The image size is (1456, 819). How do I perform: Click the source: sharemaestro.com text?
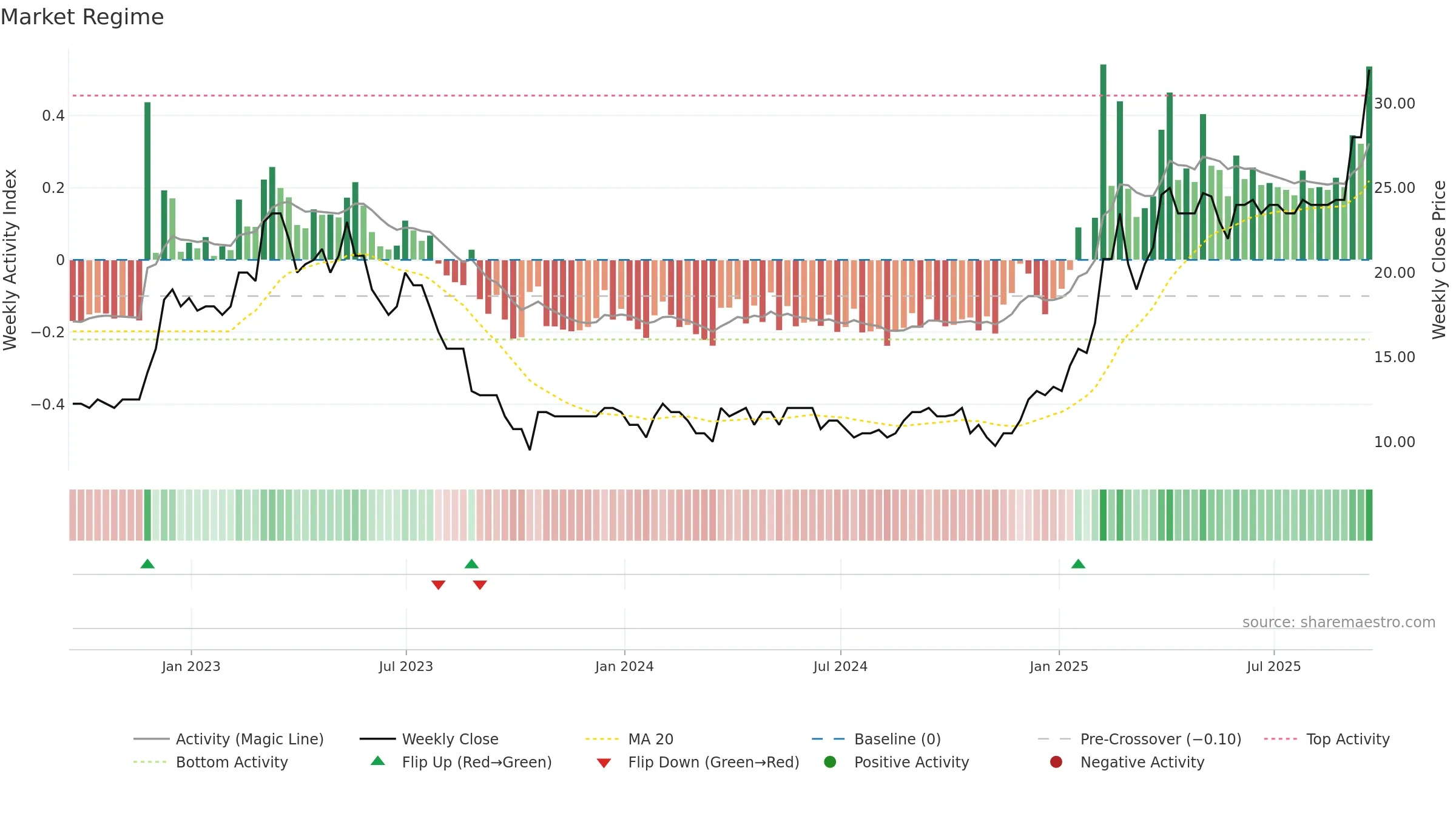(1339, 622)
